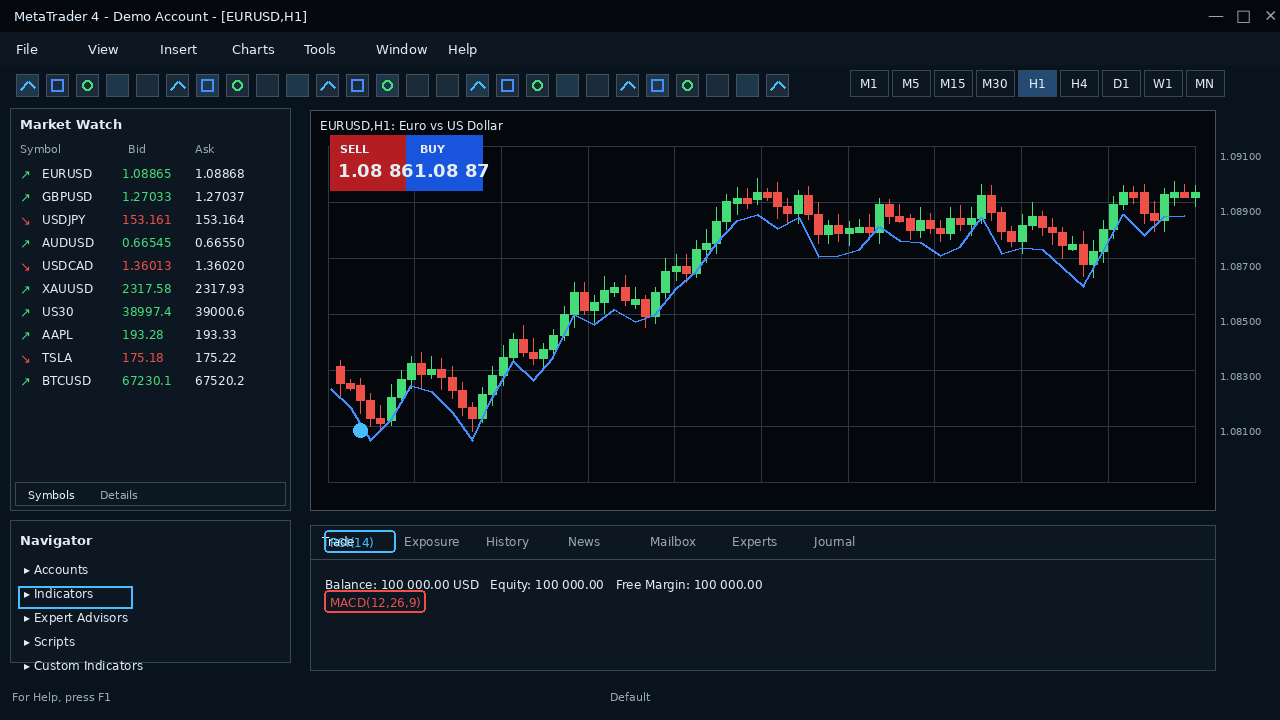Change the chart period to H4

tap(1079, 84)
